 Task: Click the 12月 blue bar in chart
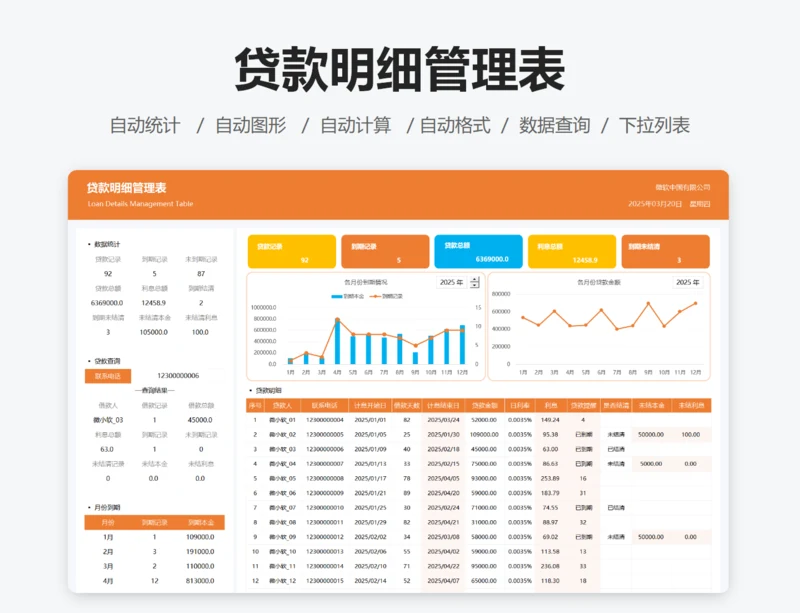462,345
